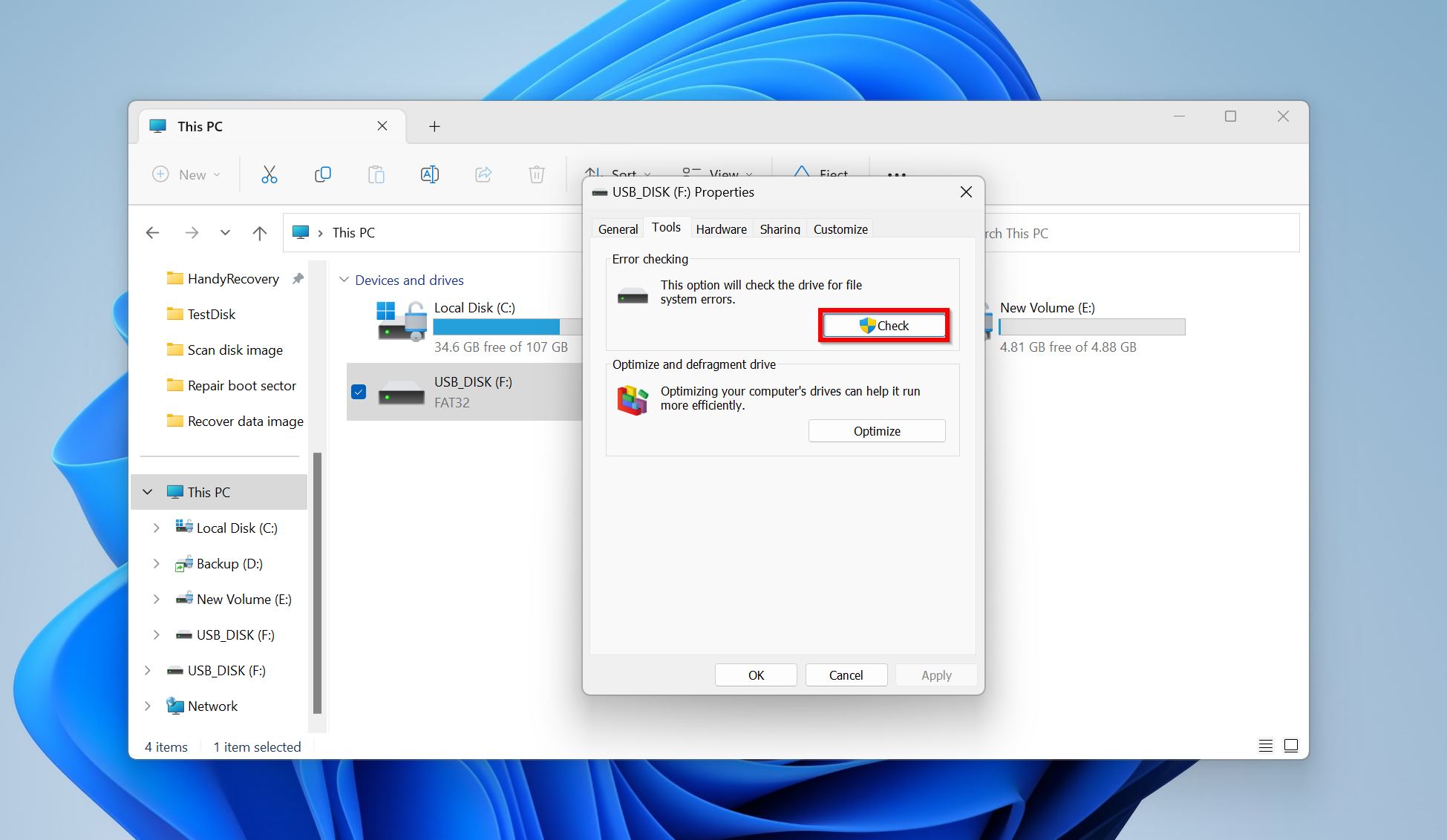This screenshot has height=840, width=1447.
Task: Switch to the Hardware tab
Action: [721, 229]
